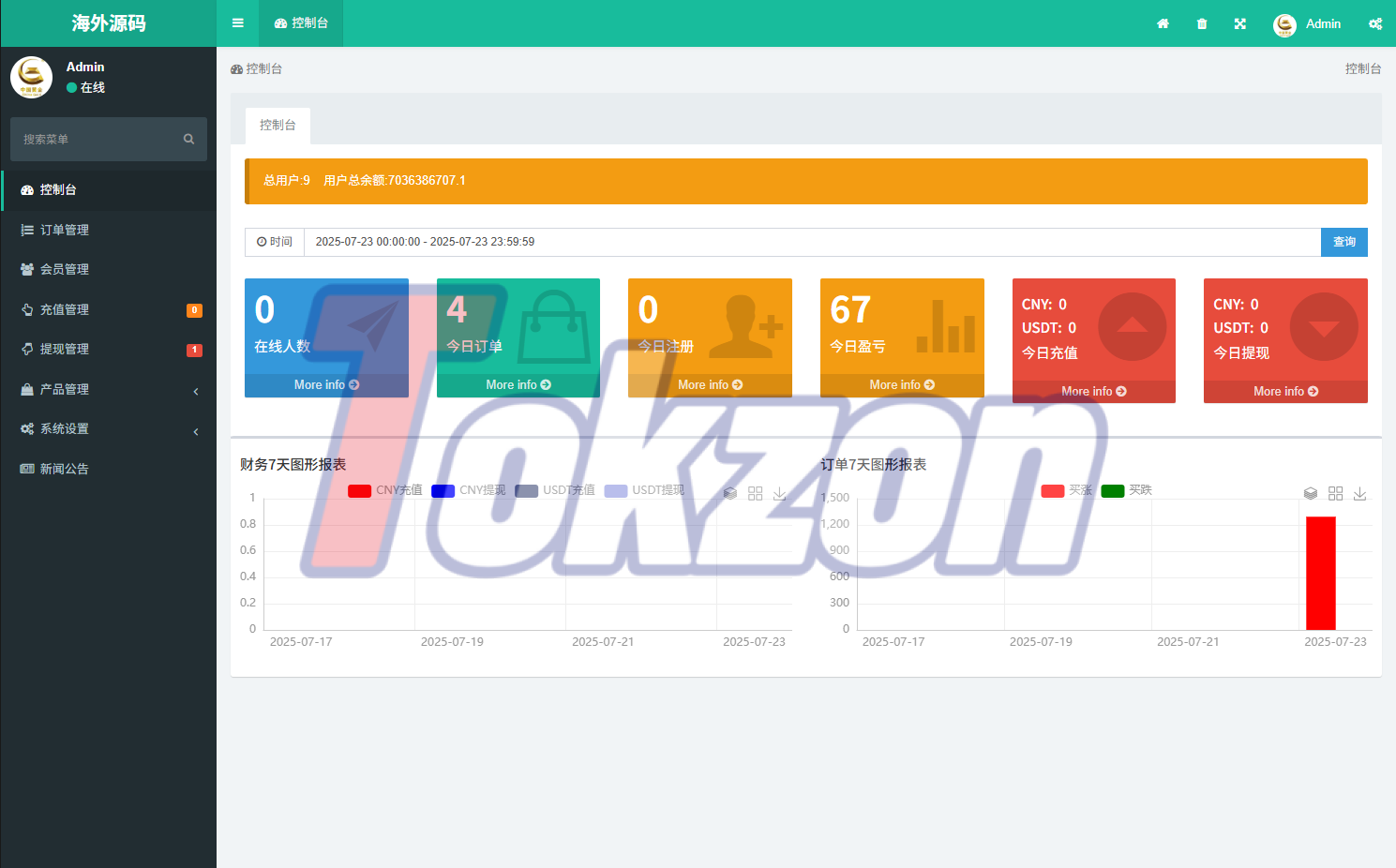
Task: Click the 查询 query button
Action: coord(1343,242)
